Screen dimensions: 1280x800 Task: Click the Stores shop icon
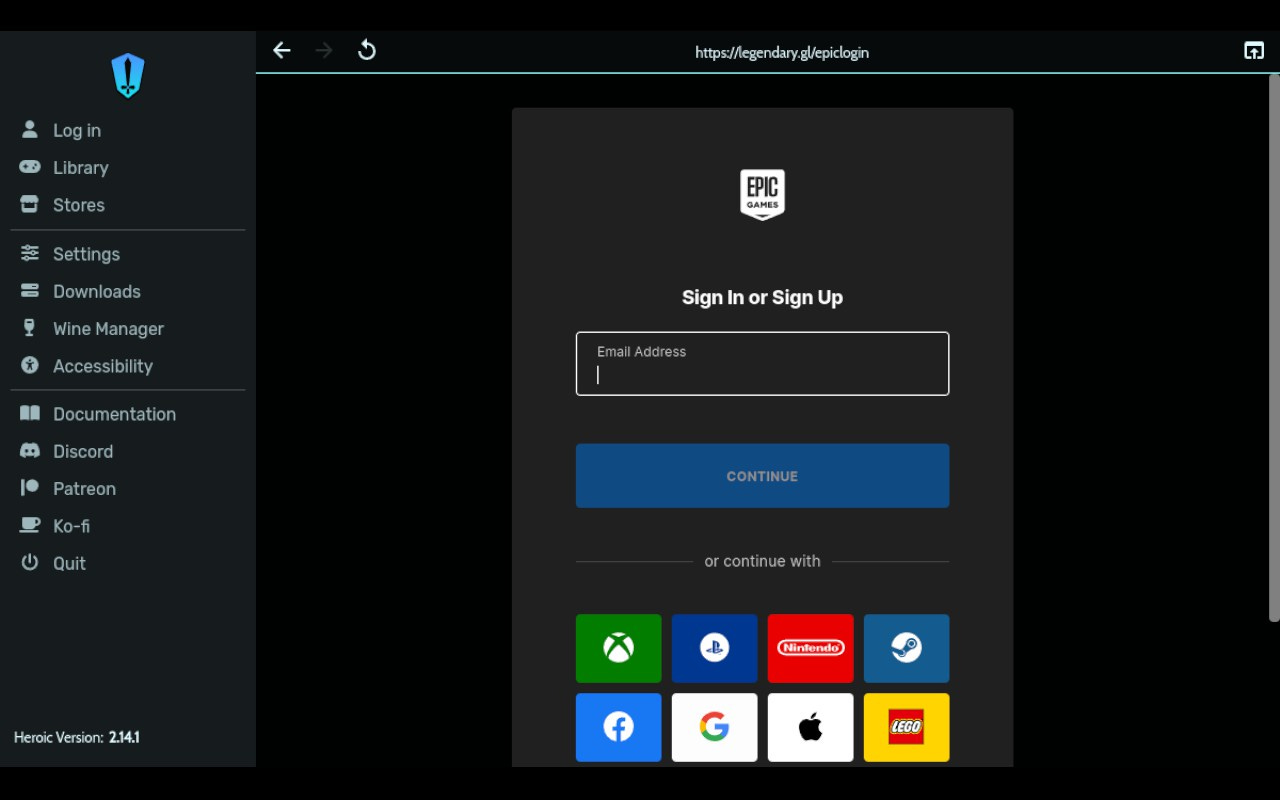pos(30,204)
